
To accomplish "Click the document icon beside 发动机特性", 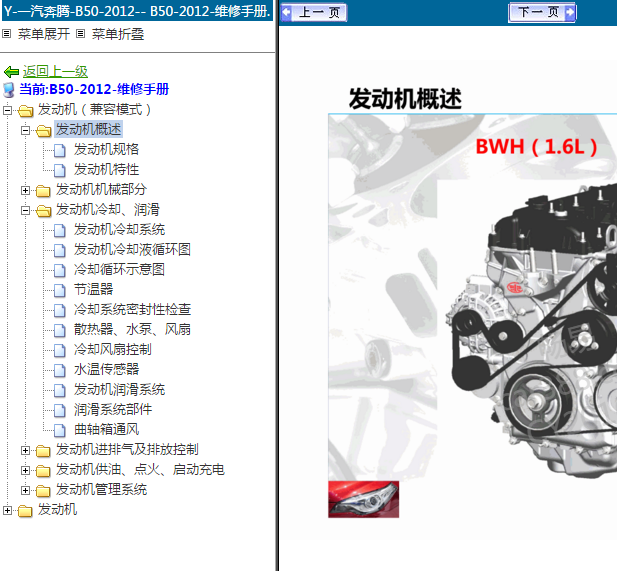I will 60,170.
